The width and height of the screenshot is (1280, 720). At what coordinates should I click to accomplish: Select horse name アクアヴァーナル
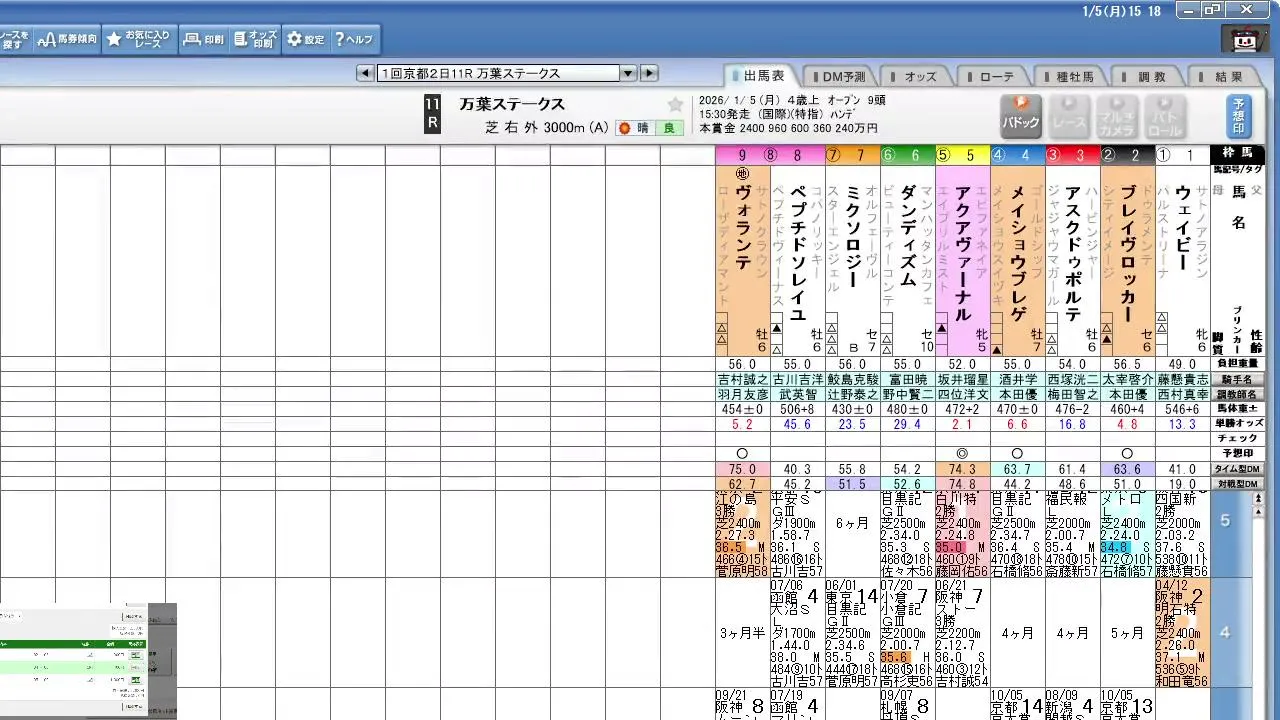pyautogui.click(x=962, y=252)
